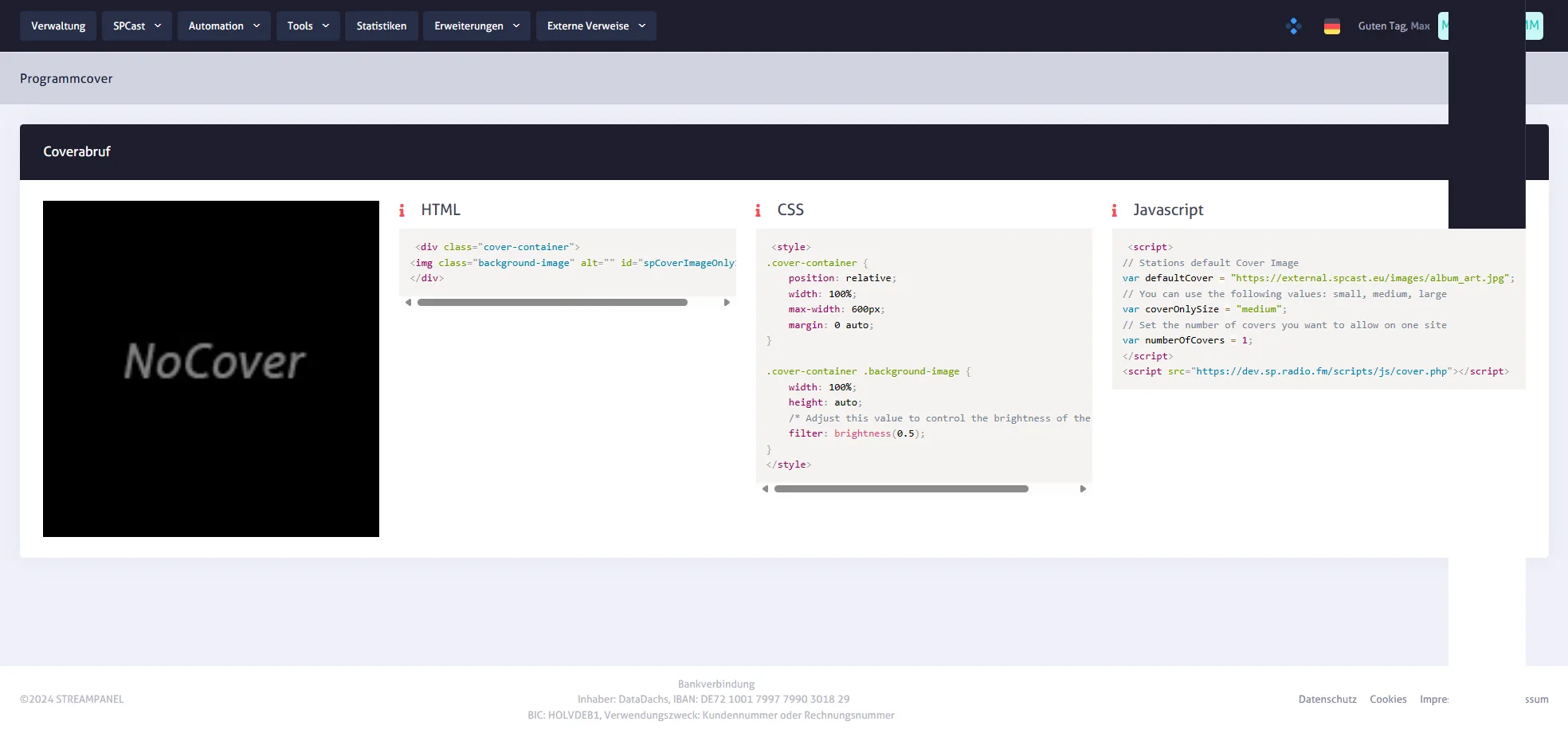Screen dimensions: 1568x733
Task: Expand the SPCast dropdown menu
Action: pyautogui.click(x=136, y=25)
